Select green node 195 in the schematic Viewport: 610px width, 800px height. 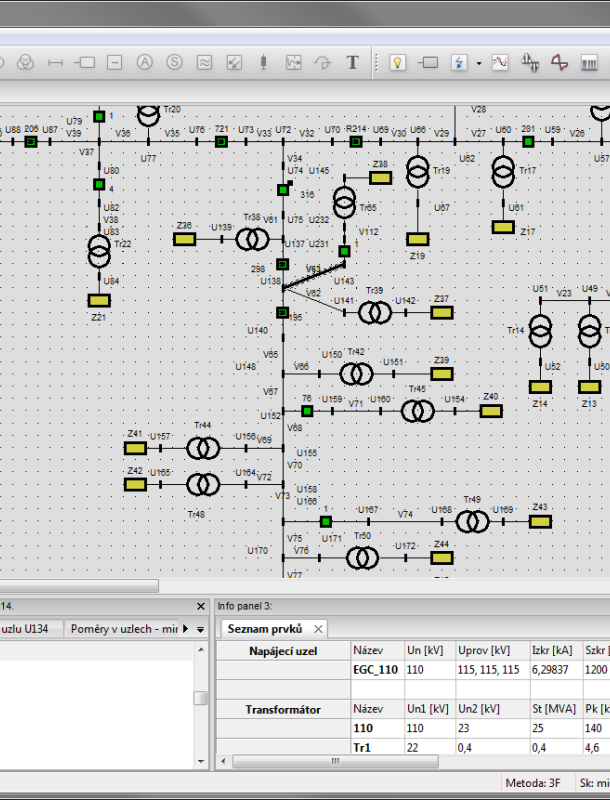pos(283,312)
